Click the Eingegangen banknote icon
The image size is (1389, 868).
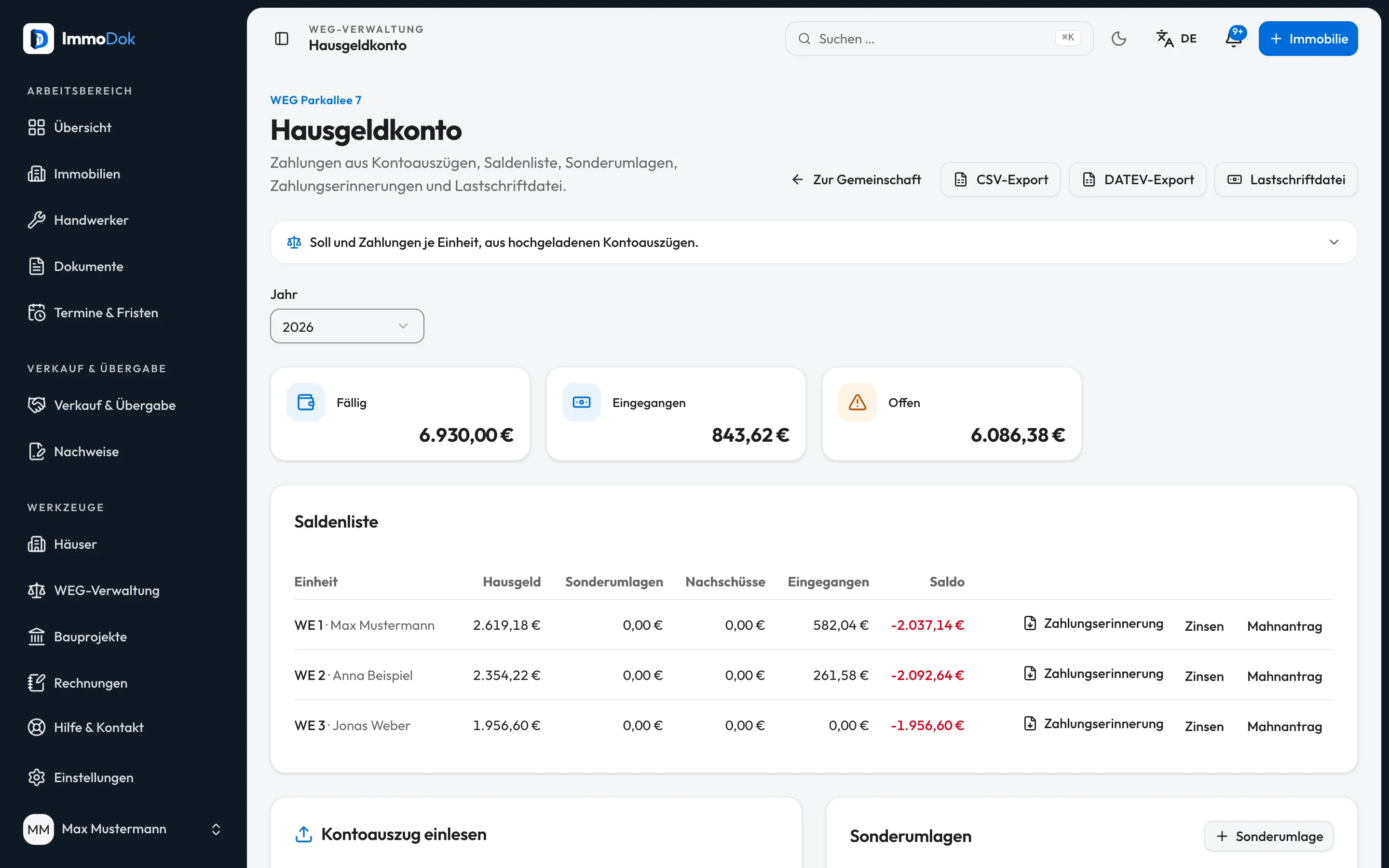(582, 403)
